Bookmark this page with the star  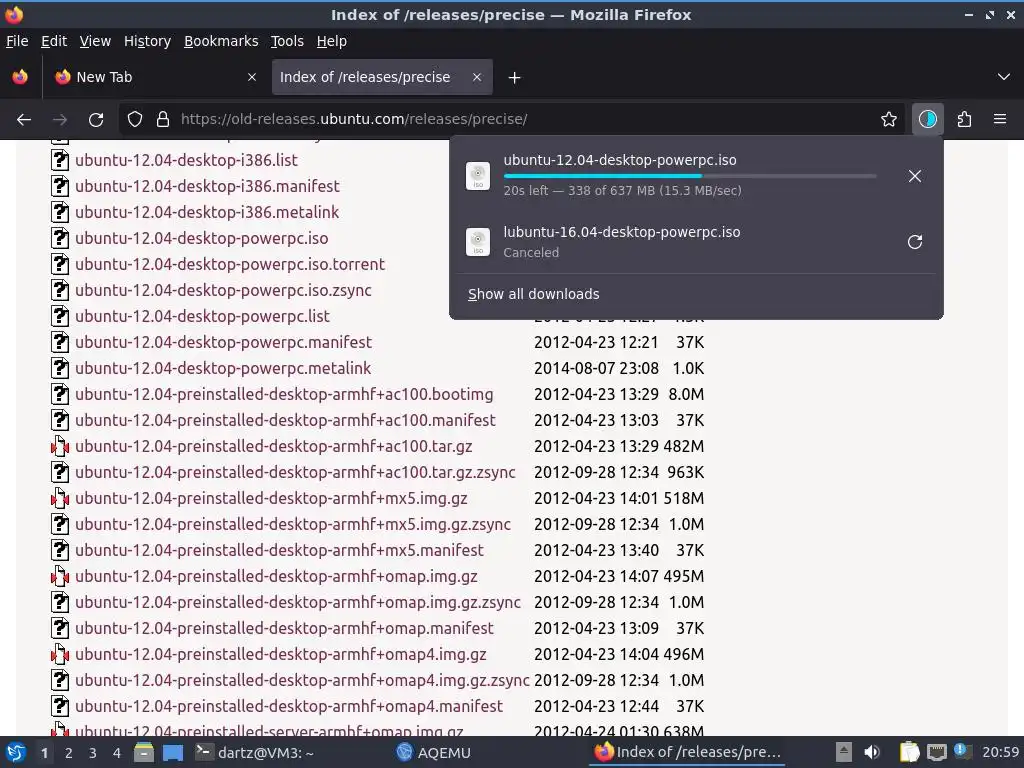click(888, 120)
